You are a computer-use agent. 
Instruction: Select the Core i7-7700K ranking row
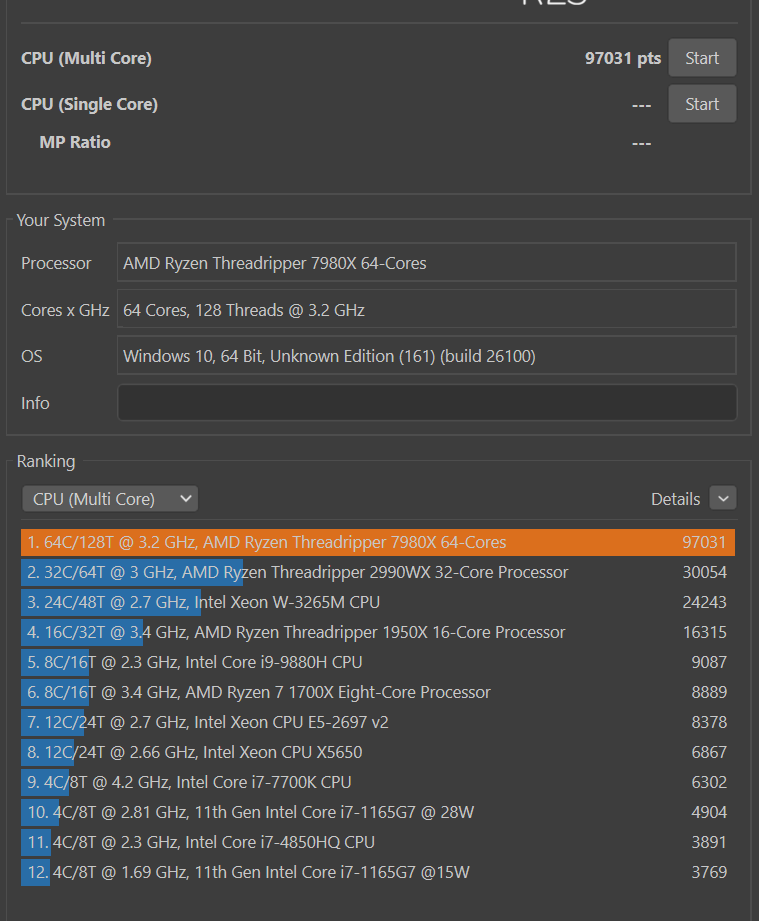click(x=377, y=782)
